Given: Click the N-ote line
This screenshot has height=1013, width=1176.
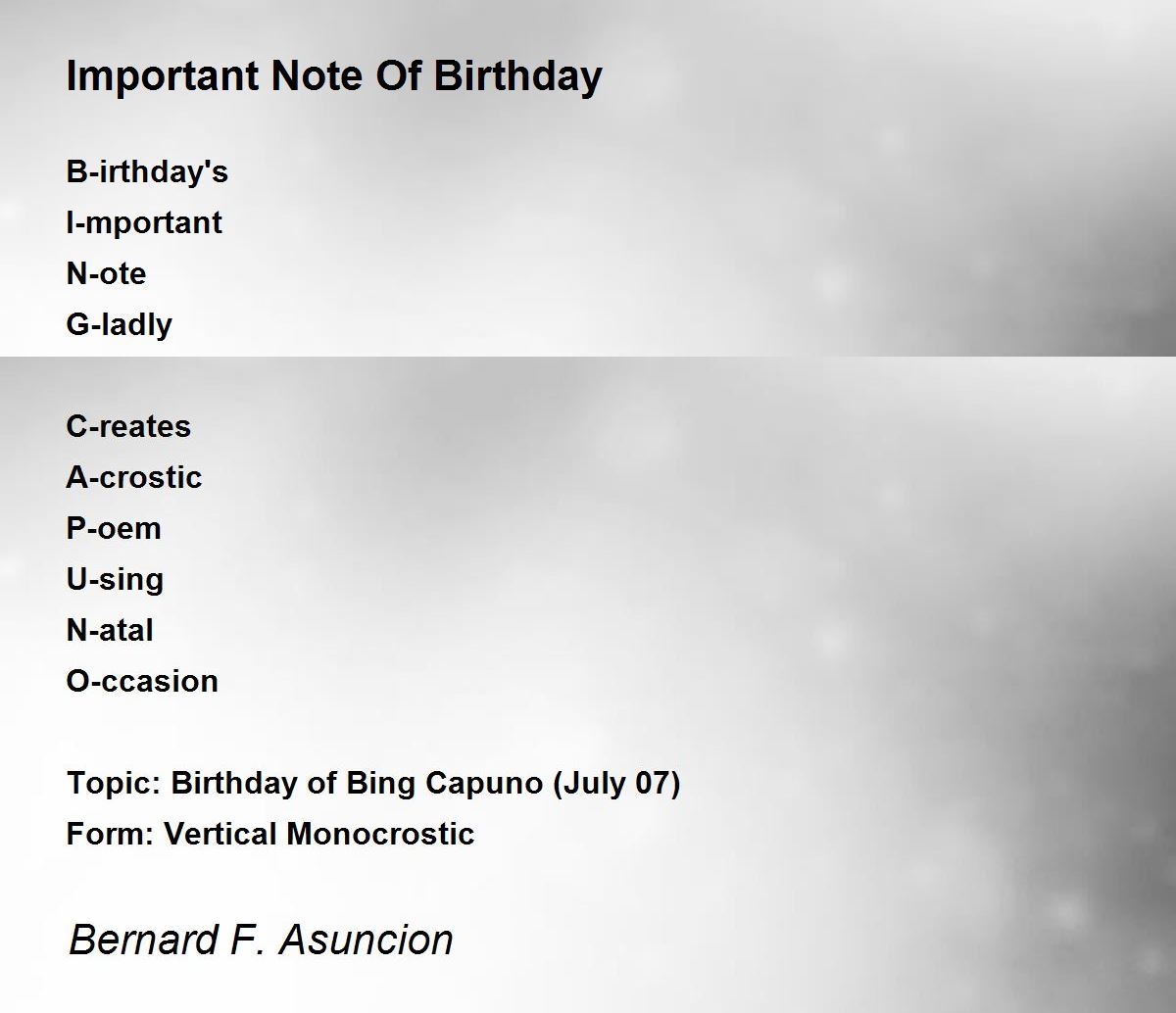Looking at the screenshot, I should [x=106, y=273].
